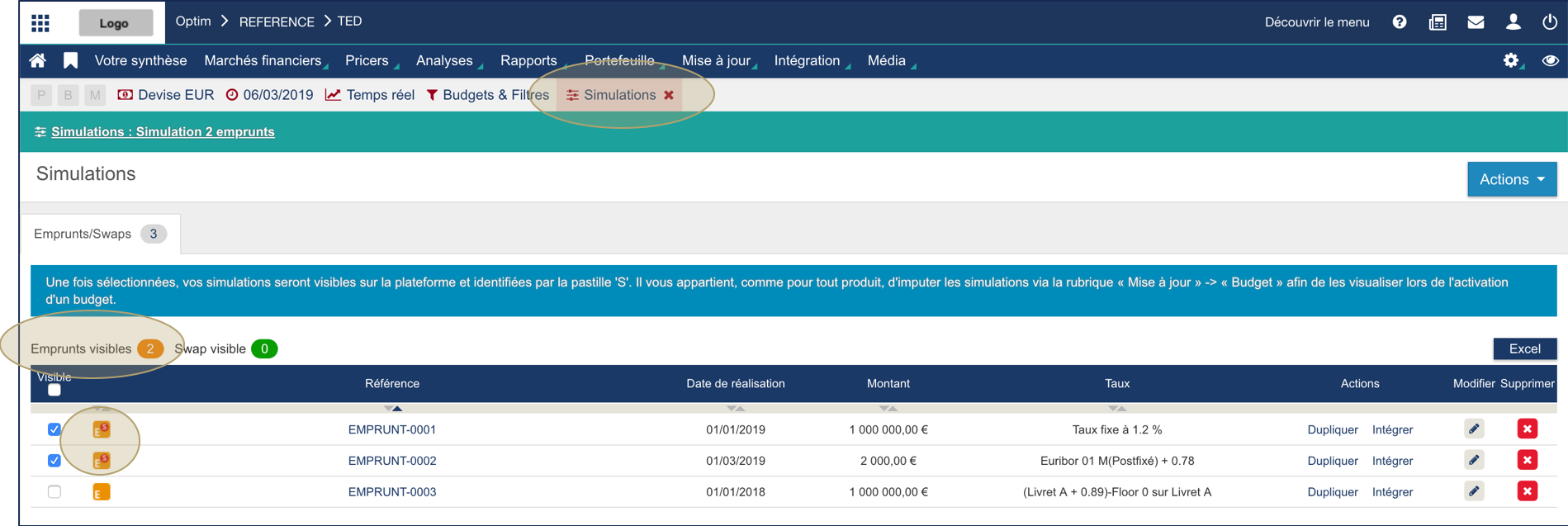The height and width of the screenshot is (526, 1568).
Task: Click Intégrer for EMPRUNT-0003
Action: [x=1392, y=492]
